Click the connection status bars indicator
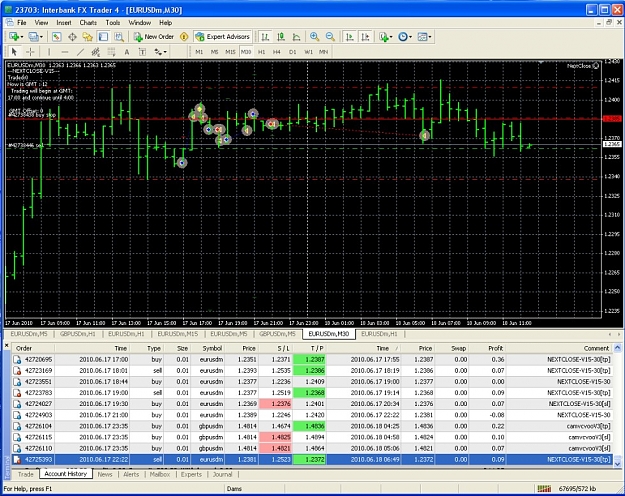The height and width of the screenshot is (496, 625). [544, 489]
